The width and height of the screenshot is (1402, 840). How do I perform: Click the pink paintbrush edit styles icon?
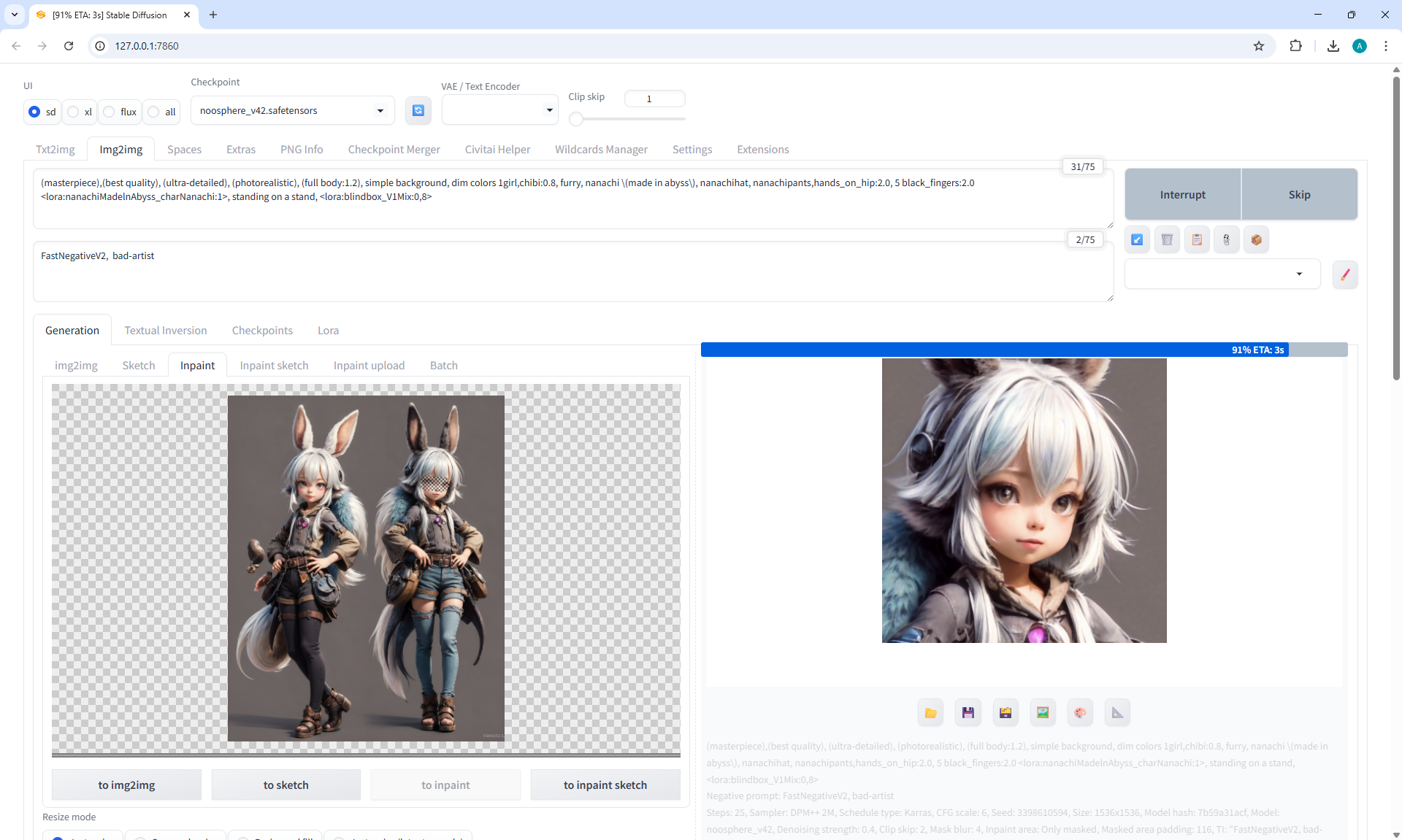(1345, 274)
